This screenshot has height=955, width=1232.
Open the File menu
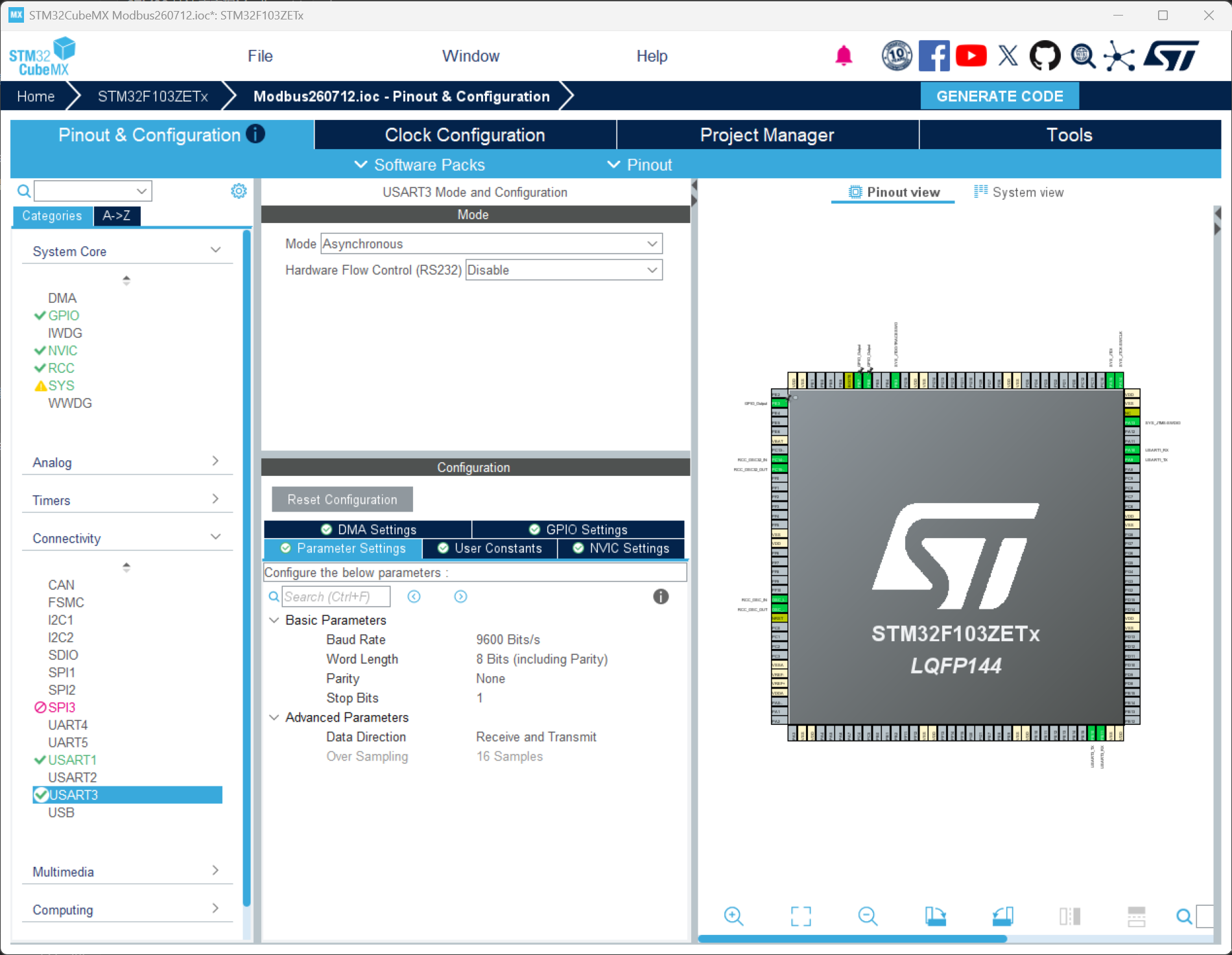click(x=260, y=56)
